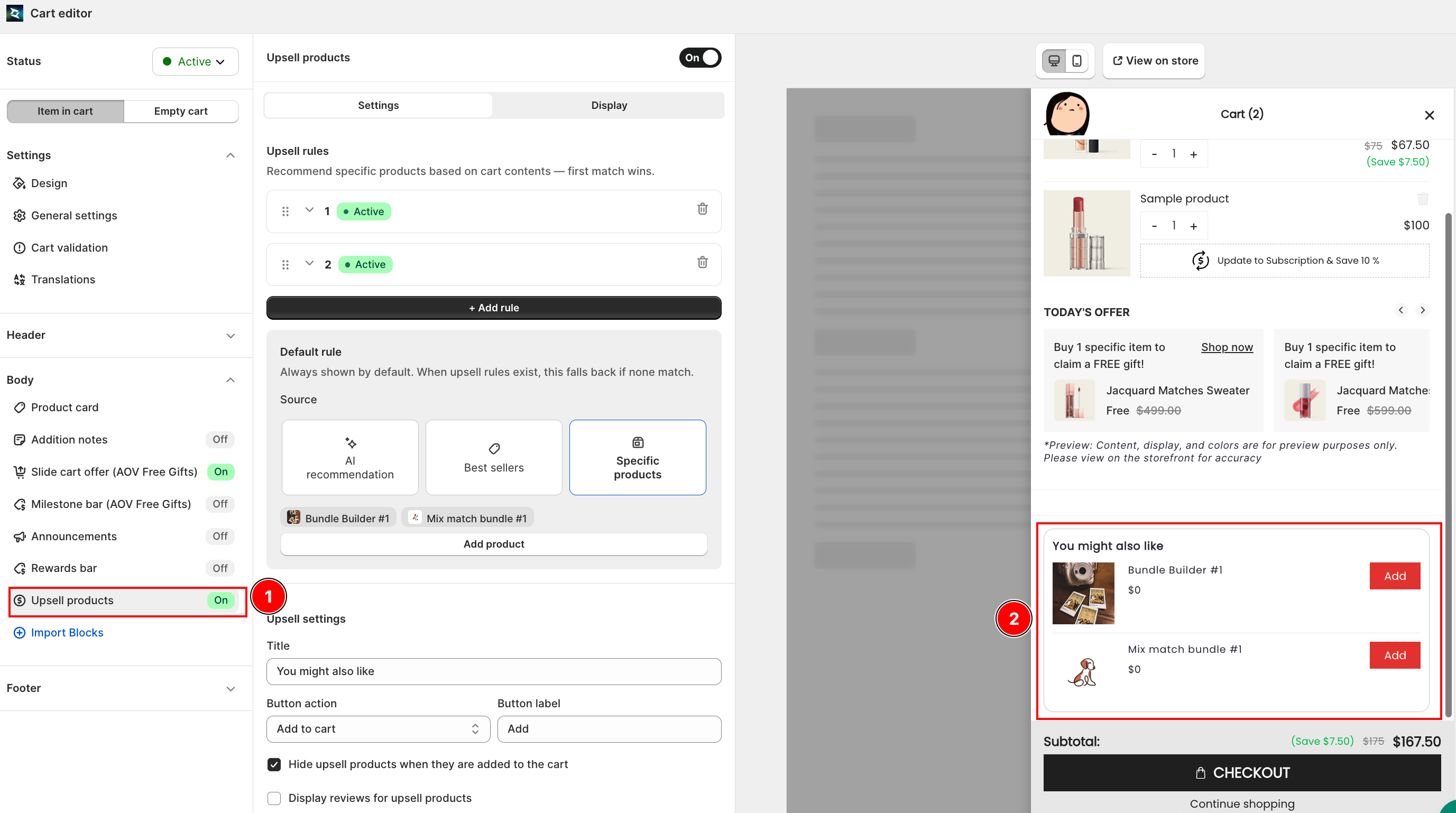Click the Mix match bundle #1 chip

coord(467,518)
